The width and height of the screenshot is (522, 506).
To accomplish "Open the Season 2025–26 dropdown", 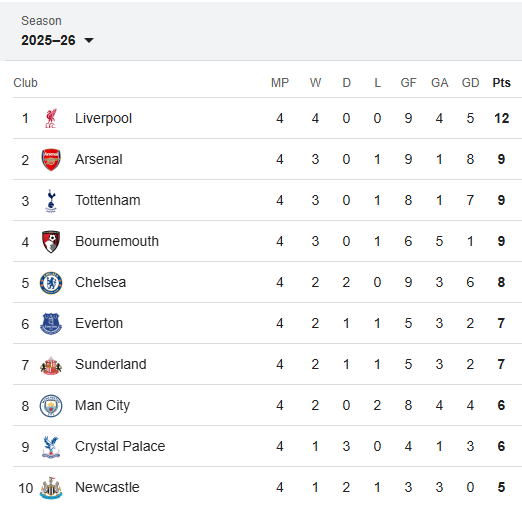I will 57,40.
